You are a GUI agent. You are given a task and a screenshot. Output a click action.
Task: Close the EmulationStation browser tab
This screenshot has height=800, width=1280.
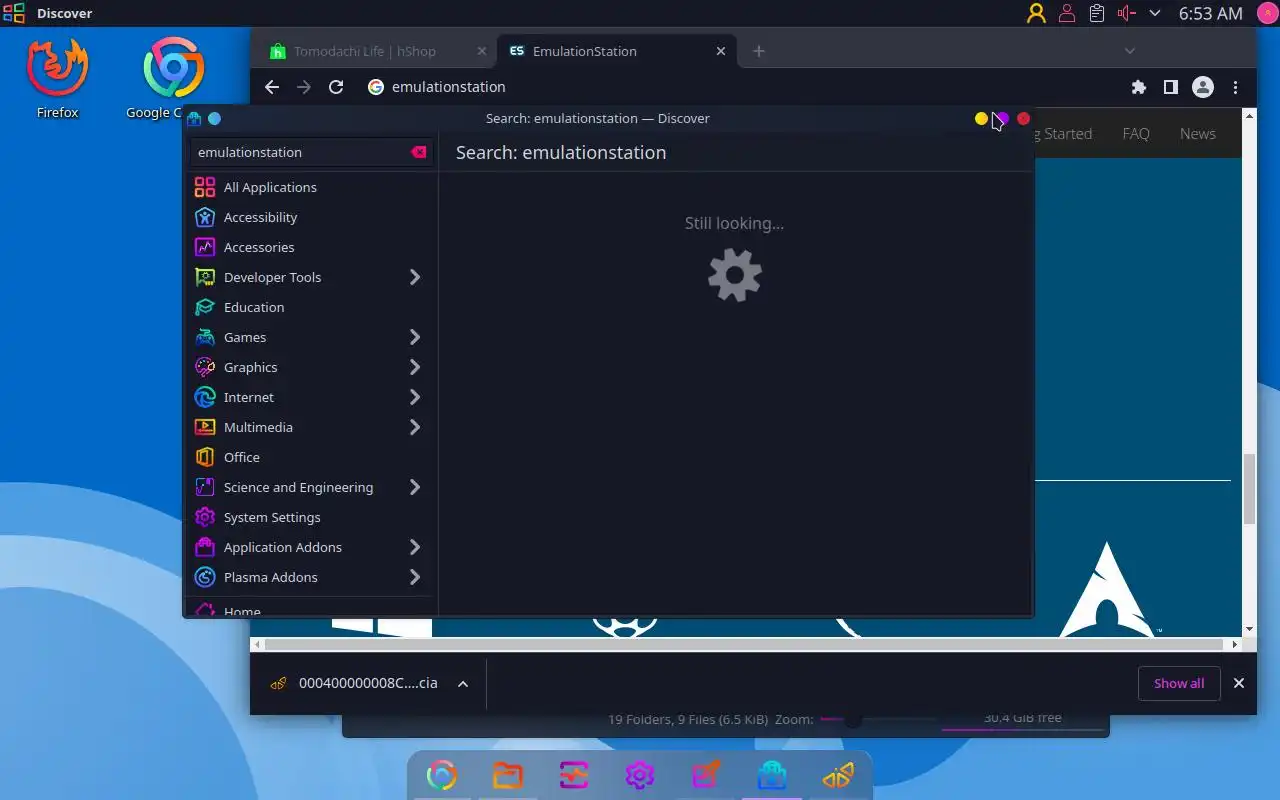tap(721, 51)
